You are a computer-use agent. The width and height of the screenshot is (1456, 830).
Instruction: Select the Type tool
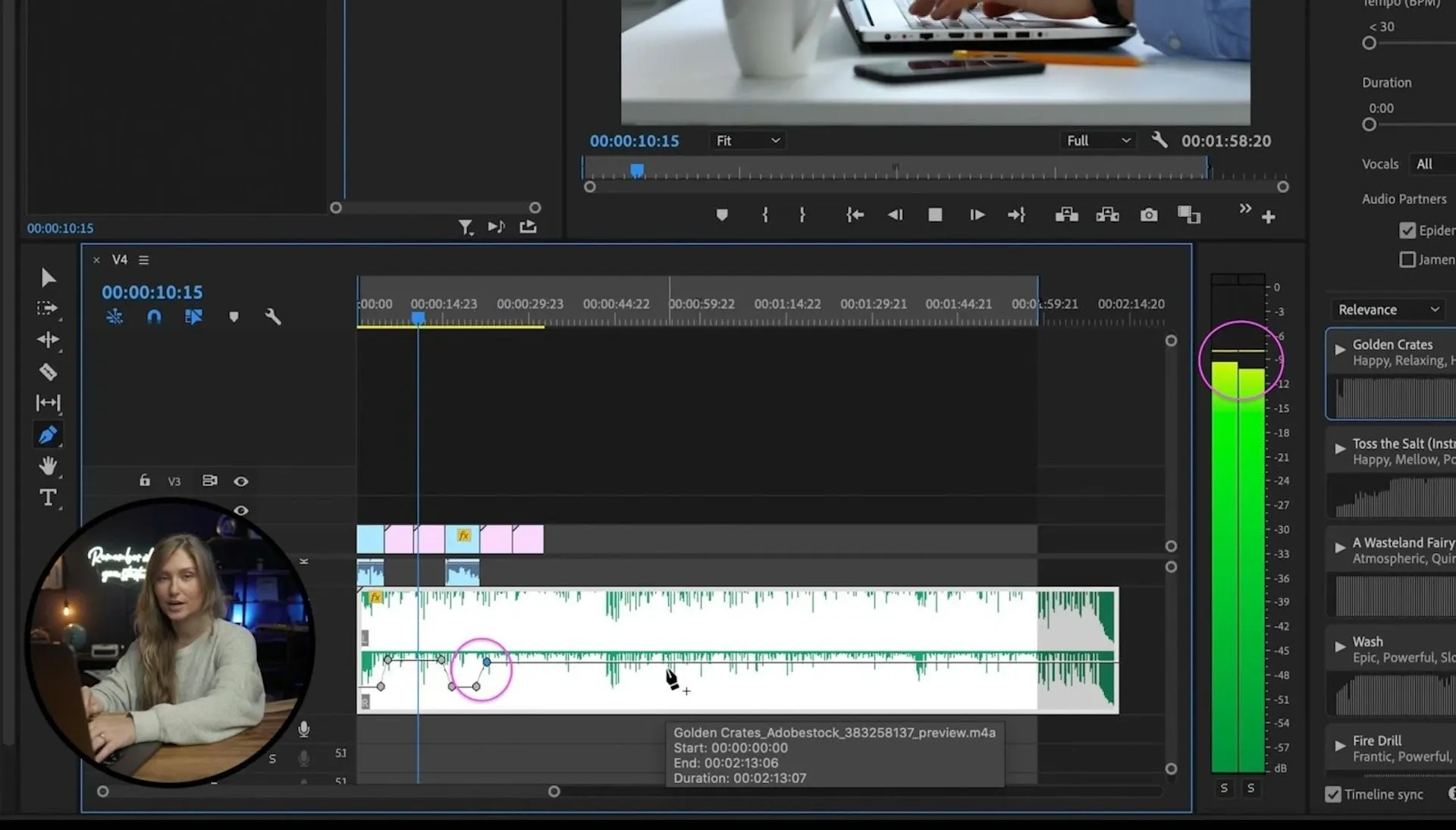point(48,498)
